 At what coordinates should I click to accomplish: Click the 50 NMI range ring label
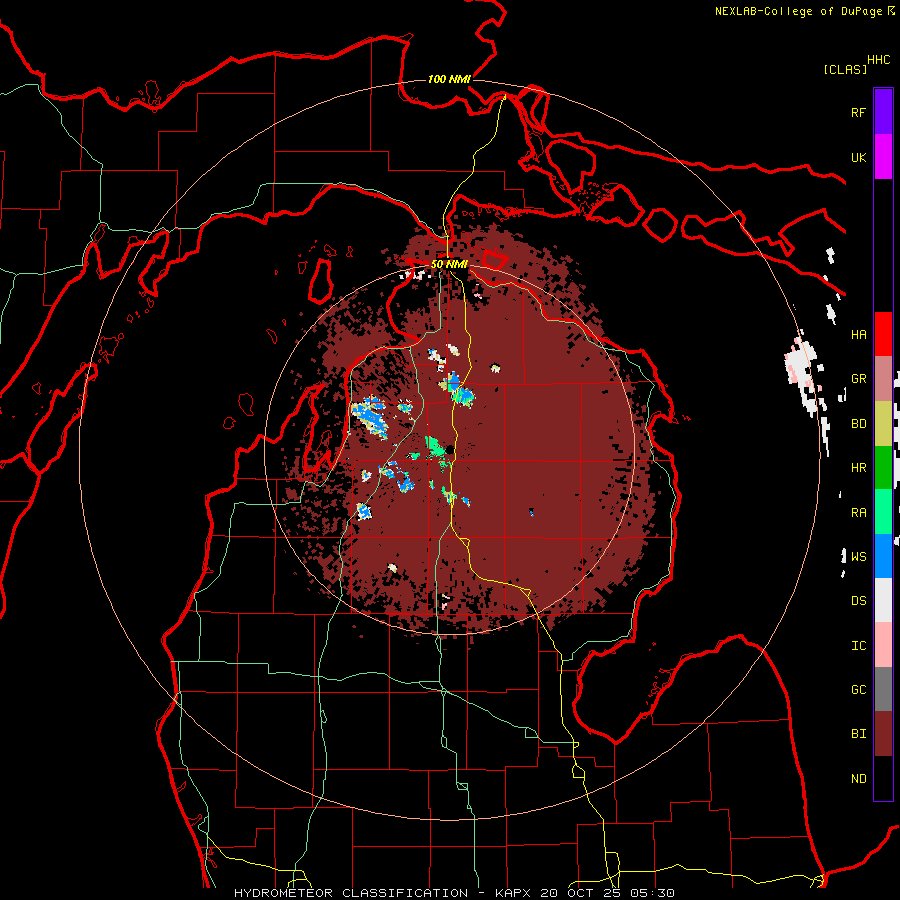449,264
